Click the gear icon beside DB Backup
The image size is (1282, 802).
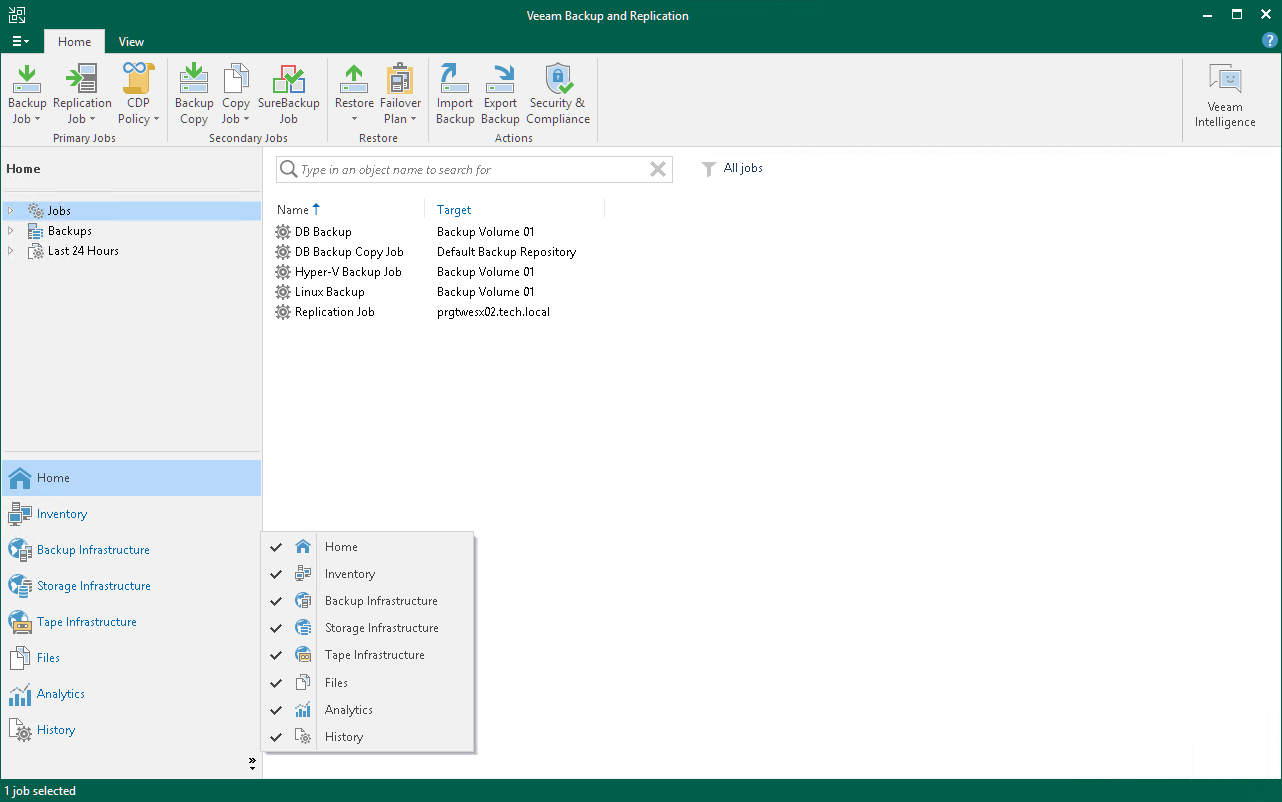click(283, 232)
